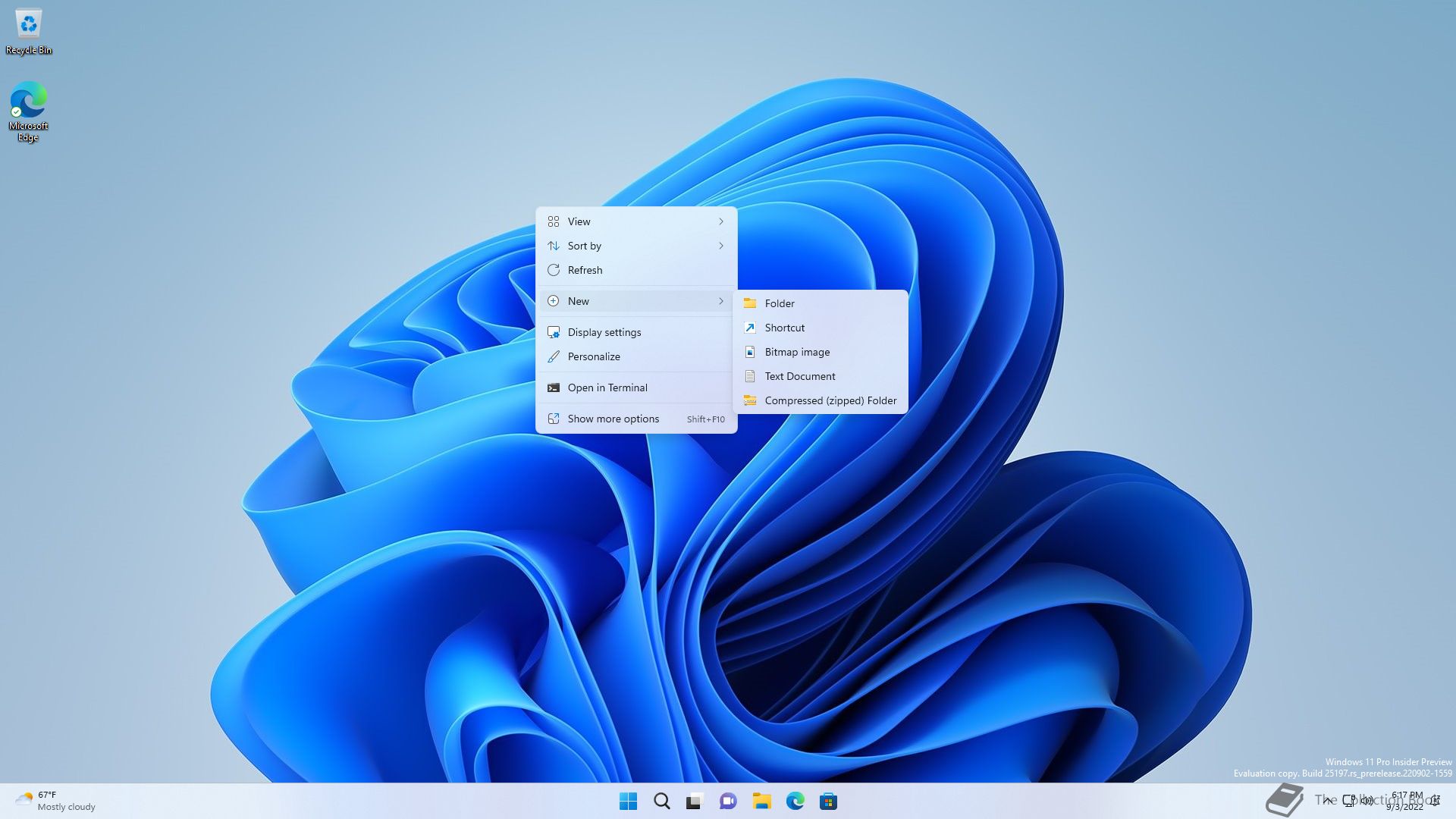The width and height of the screenshot is (1456, 819).
Task: Choose Personalize in the context menu
Action: pos(636,356)
